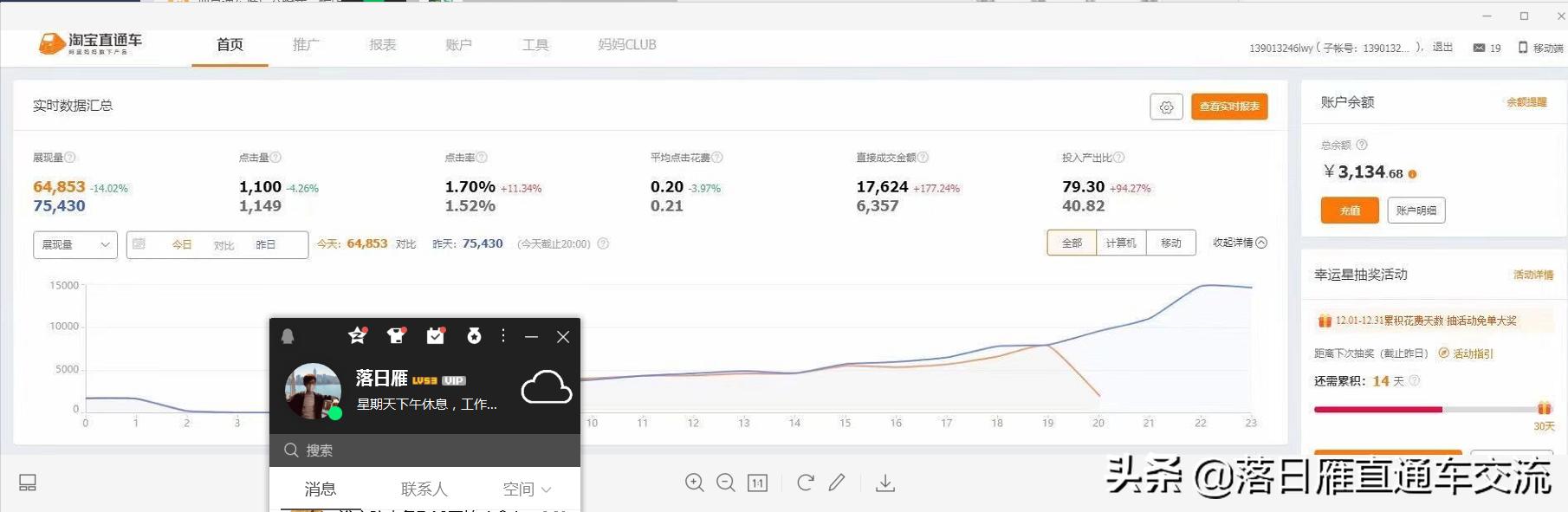The image size is (1568, 512).
Task: Select 今日 in the date comparison
Action: coord(181,245)
